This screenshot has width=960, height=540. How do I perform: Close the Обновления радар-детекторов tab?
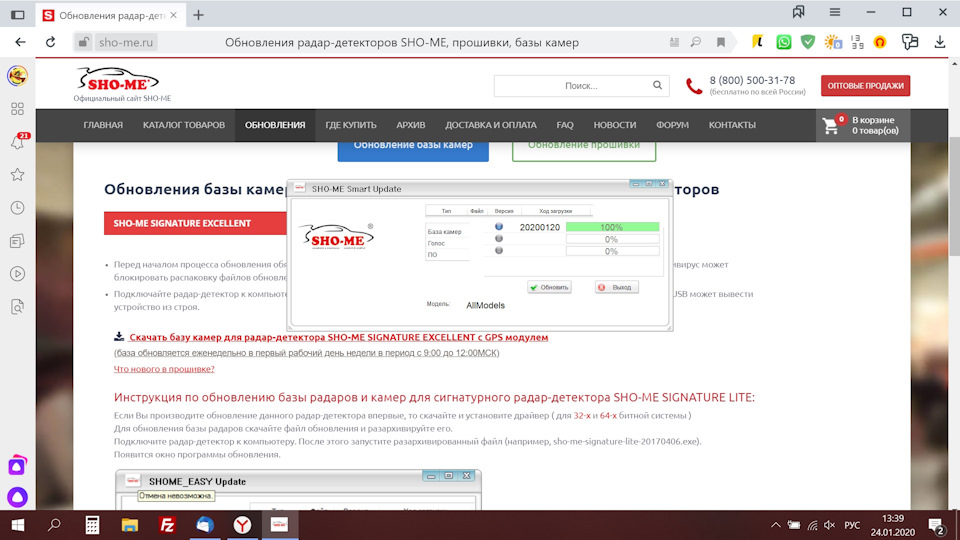(x=173, y=15)
